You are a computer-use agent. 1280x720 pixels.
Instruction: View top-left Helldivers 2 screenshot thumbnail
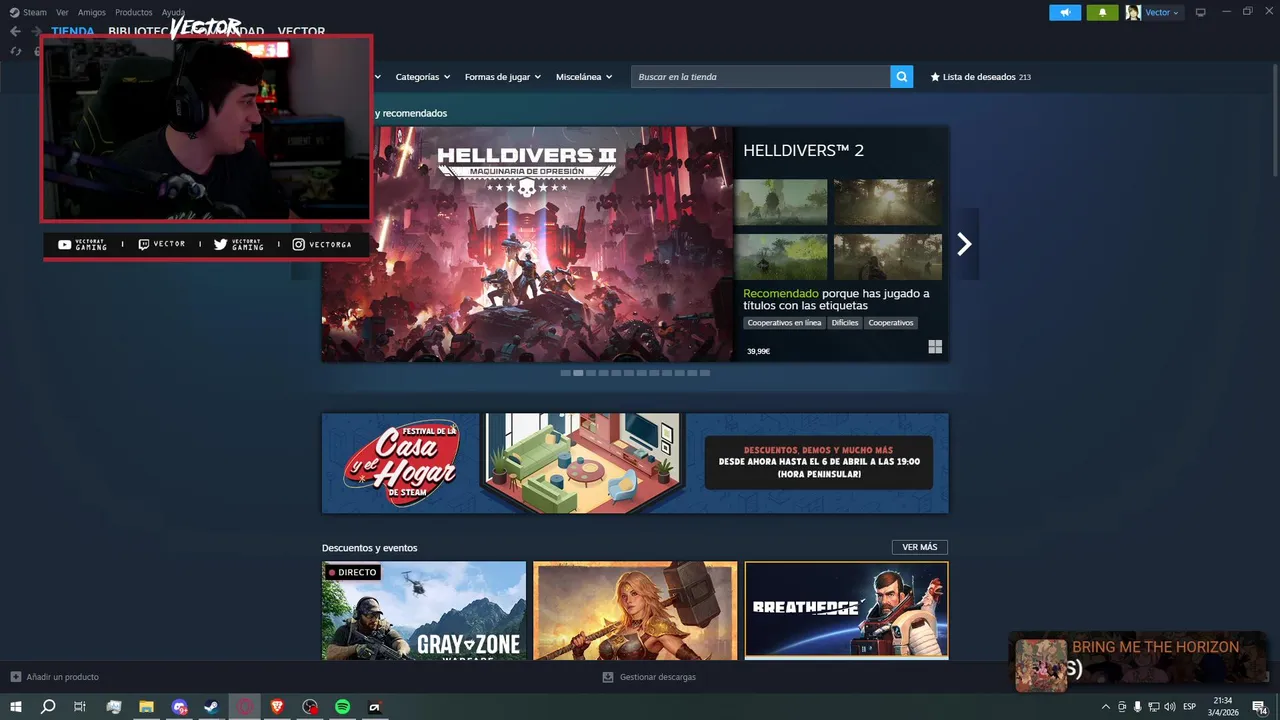(x=781, y=203)
